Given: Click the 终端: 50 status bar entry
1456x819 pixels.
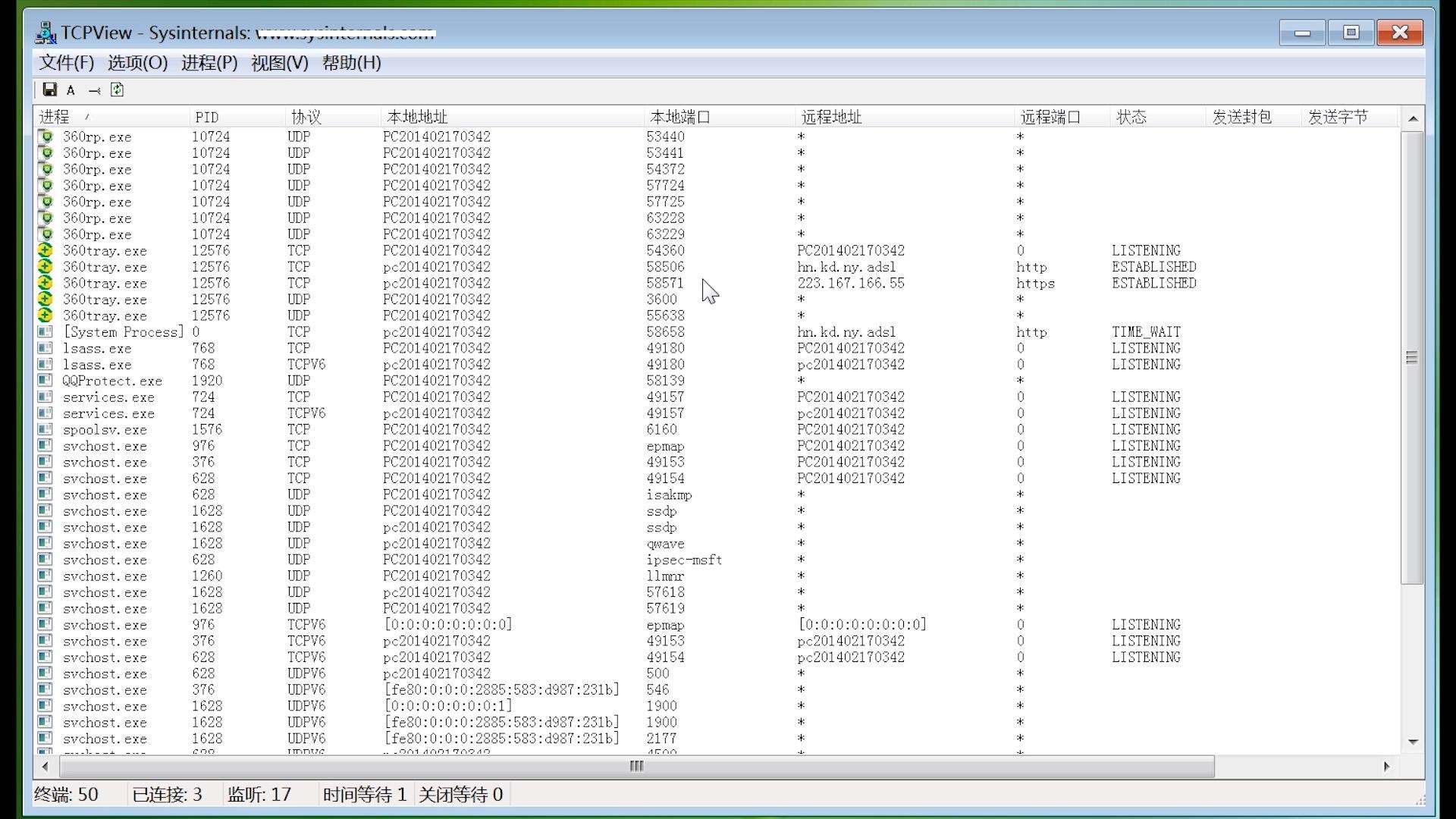Looking at the screenshot, I should tap(67, 794).
